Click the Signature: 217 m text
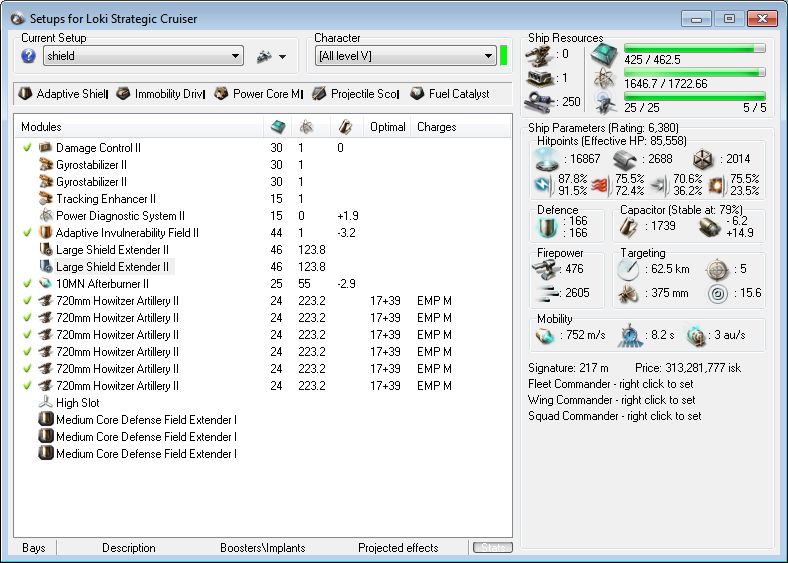 pyautogui.click(x=568, y=368)
